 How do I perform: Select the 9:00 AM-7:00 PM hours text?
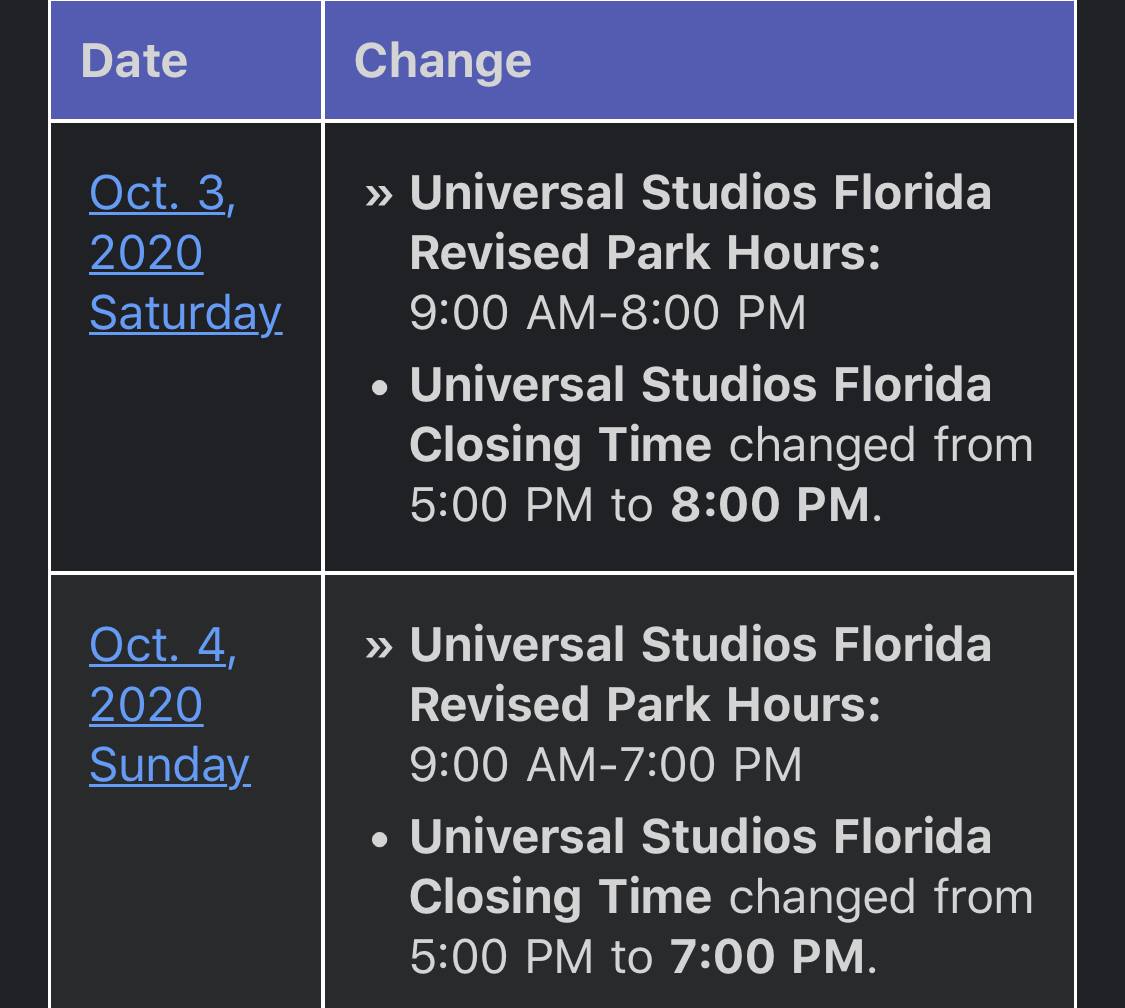[605, 765]
